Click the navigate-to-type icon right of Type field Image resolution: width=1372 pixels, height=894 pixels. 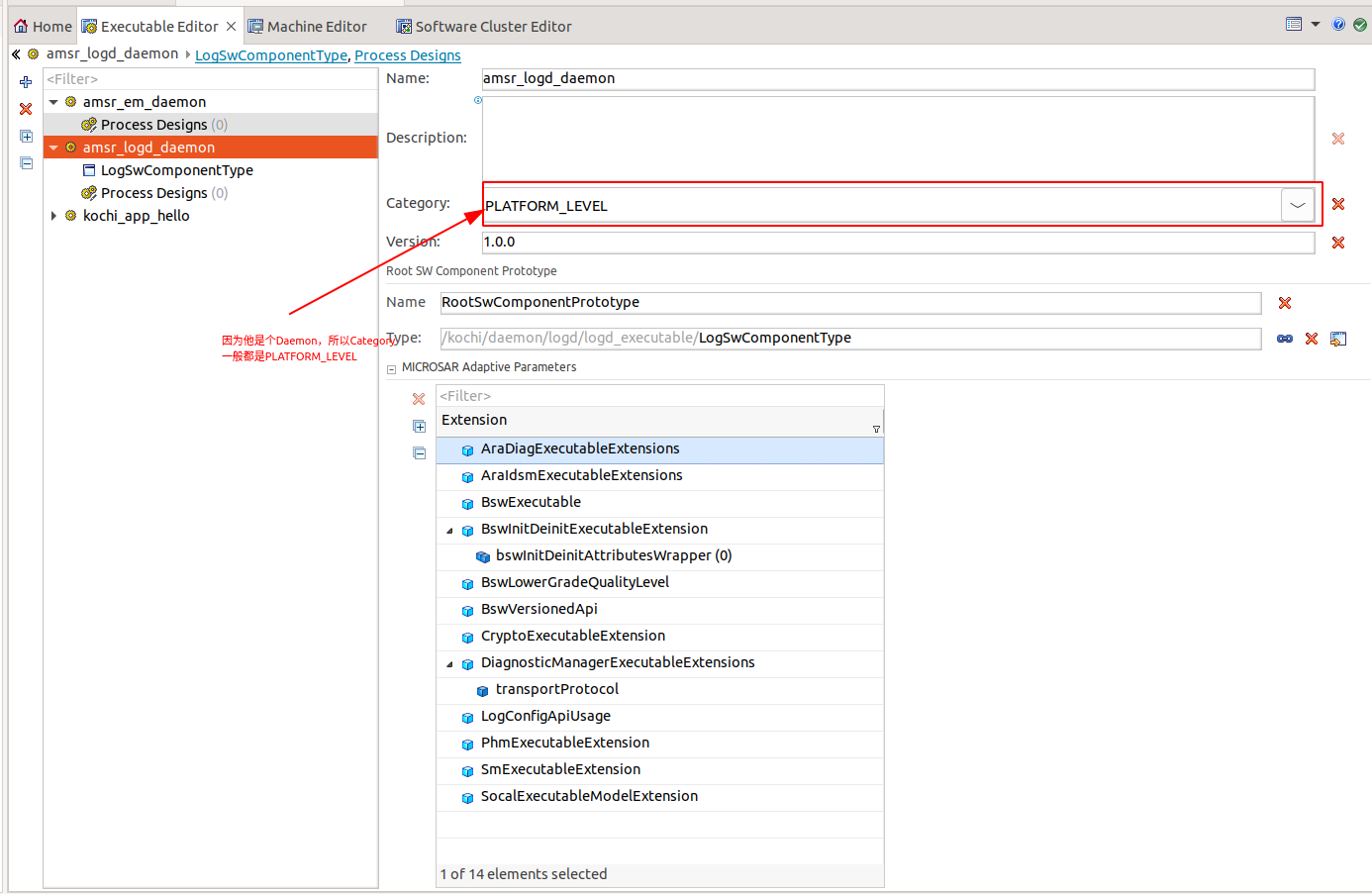(x=1338, y=339)
